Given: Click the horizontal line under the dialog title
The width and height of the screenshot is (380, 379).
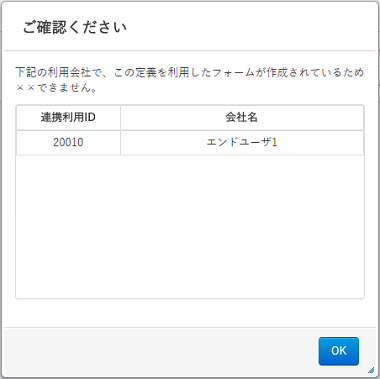Looking at the screenshot, I should 190,51.
